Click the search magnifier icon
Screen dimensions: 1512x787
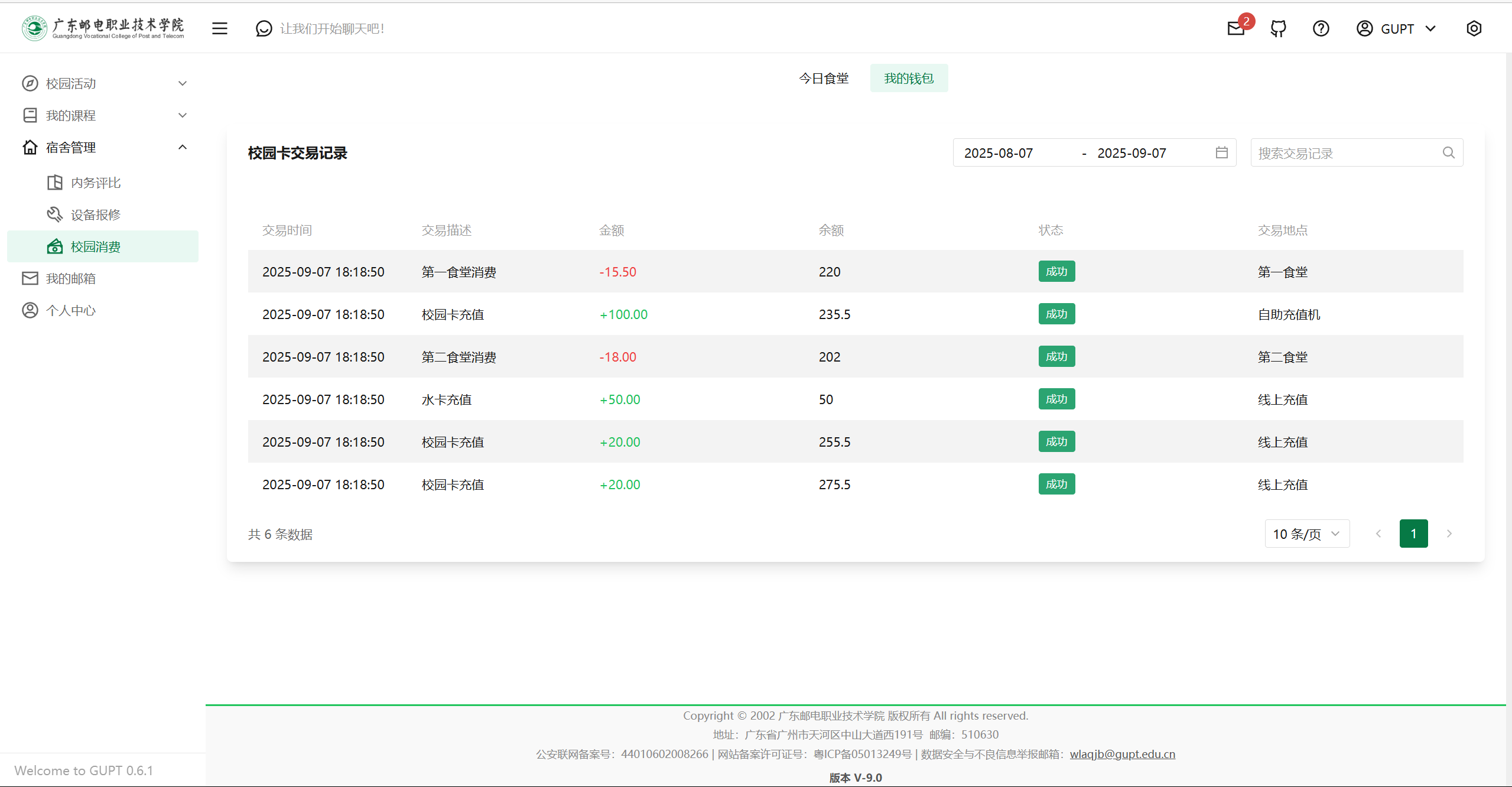coord(1448,153)
